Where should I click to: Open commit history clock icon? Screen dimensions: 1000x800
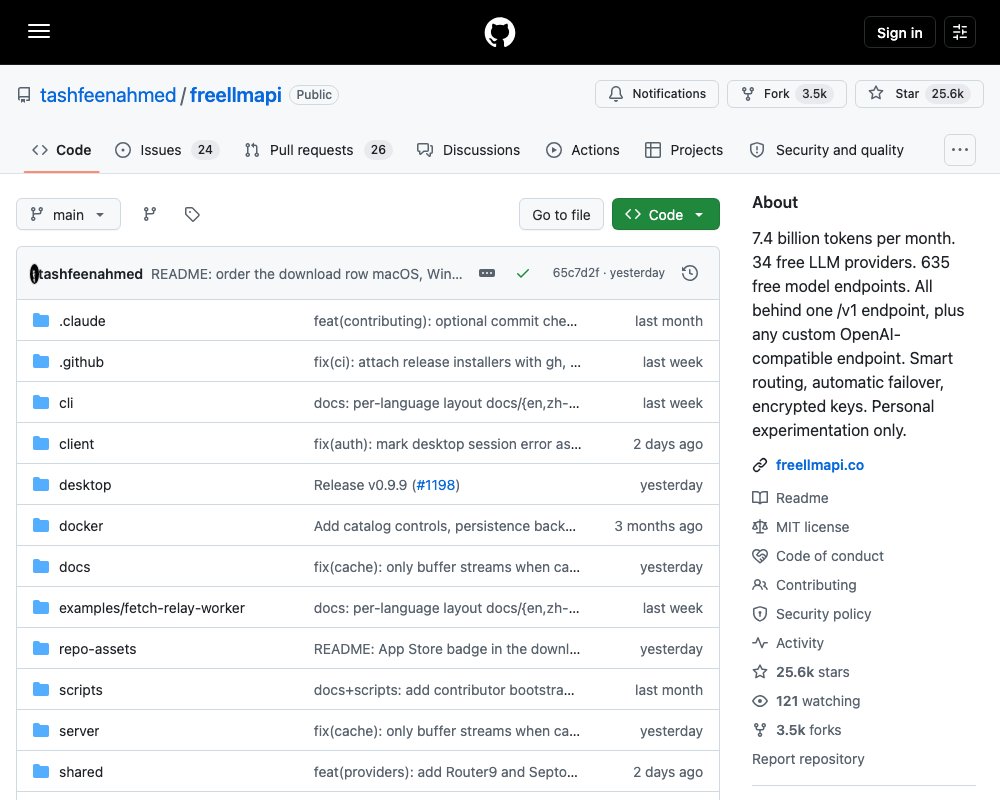click(689, 273)
